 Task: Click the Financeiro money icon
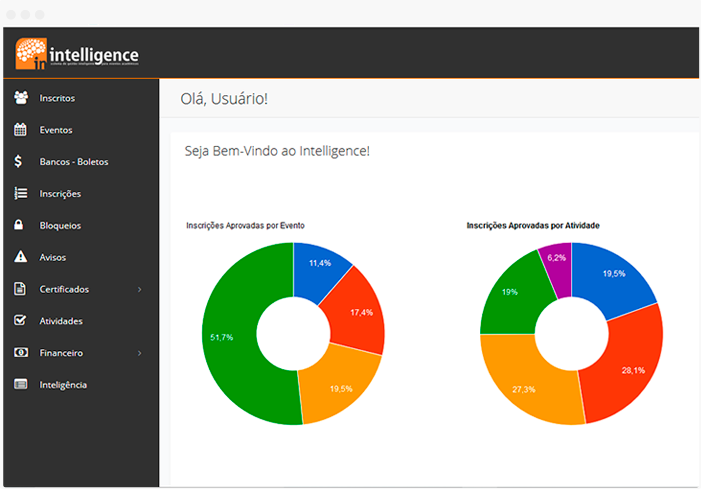[x=19, y=353]
